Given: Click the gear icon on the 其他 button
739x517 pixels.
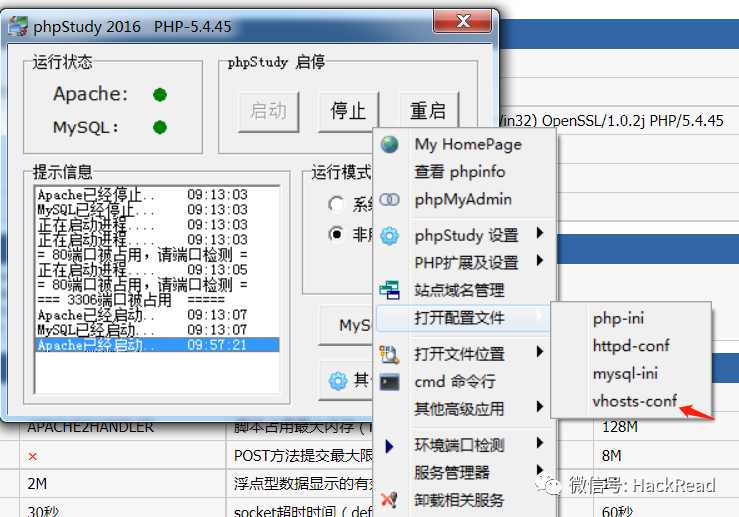Looking at the screenshot, I should [337, 380].
